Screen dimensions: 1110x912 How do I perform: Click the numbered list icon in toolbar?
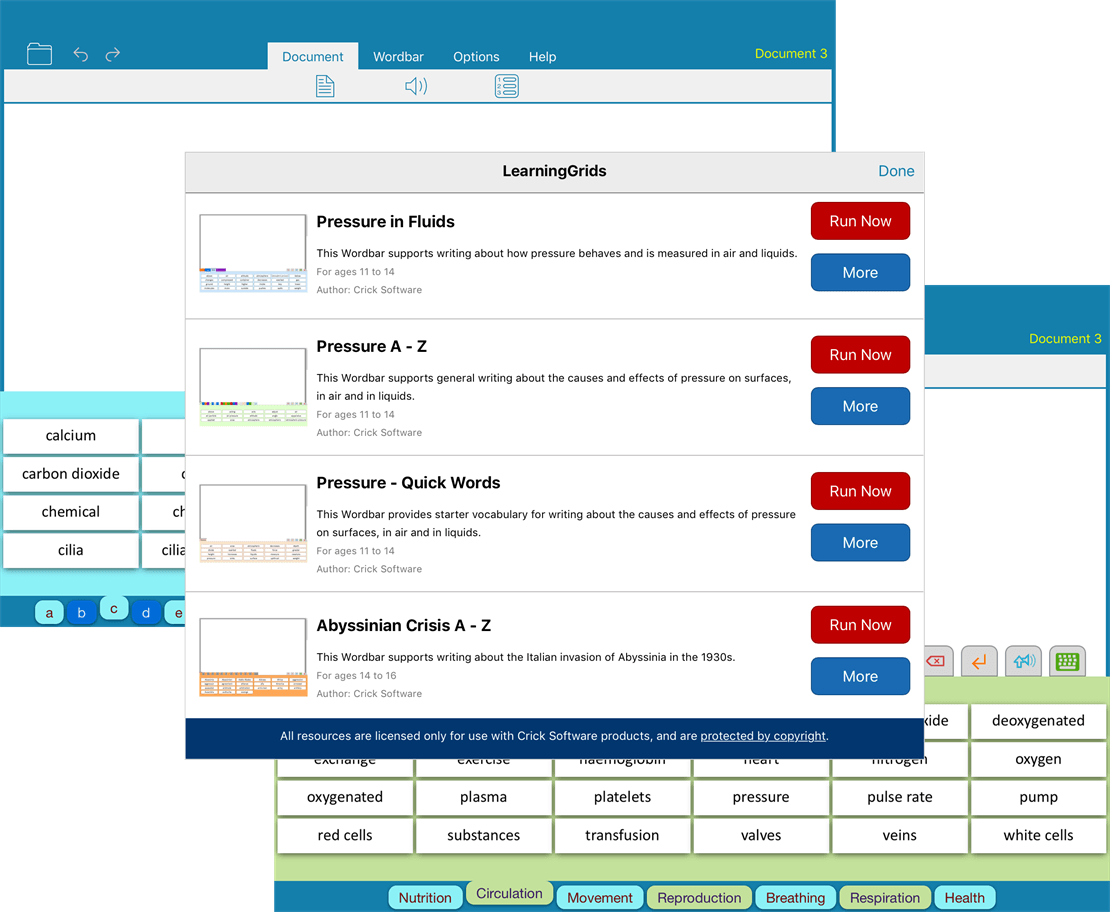(506, 87)
